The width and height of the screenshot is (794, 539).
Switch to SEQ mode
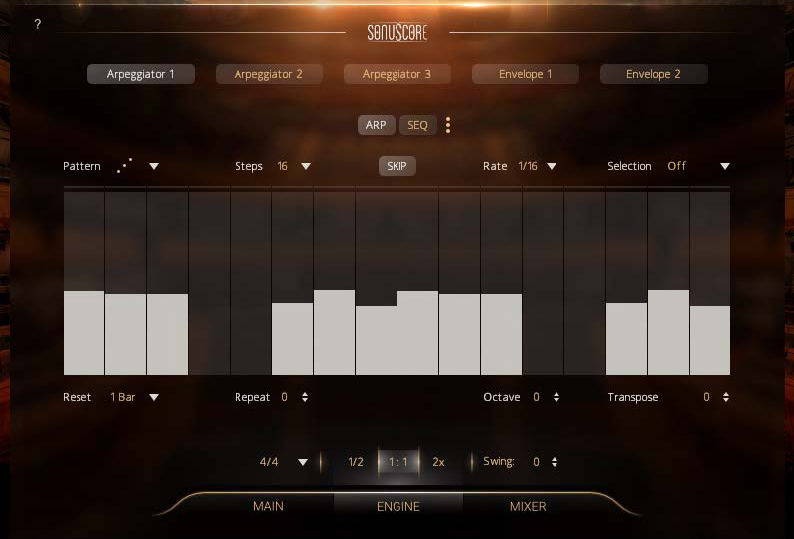tap(417, 125)
